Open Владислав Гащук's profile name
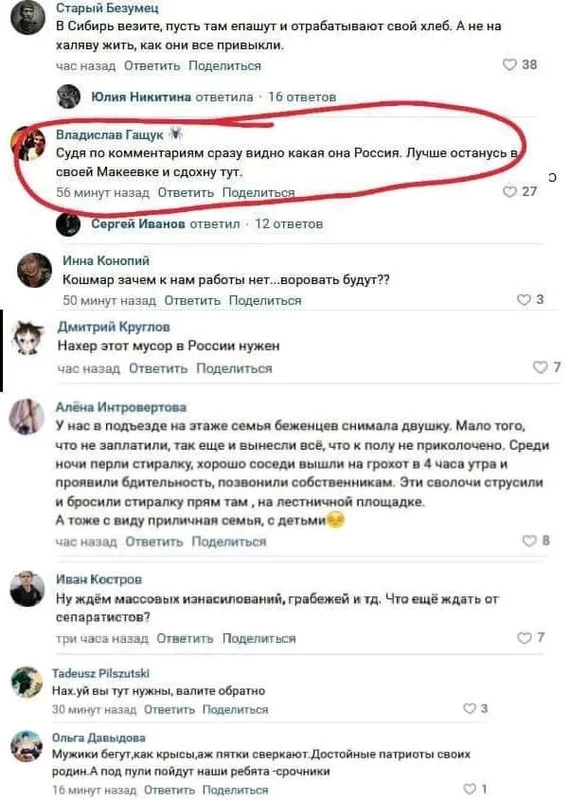This screenshot has height=800, width=570. coord(109,135)
